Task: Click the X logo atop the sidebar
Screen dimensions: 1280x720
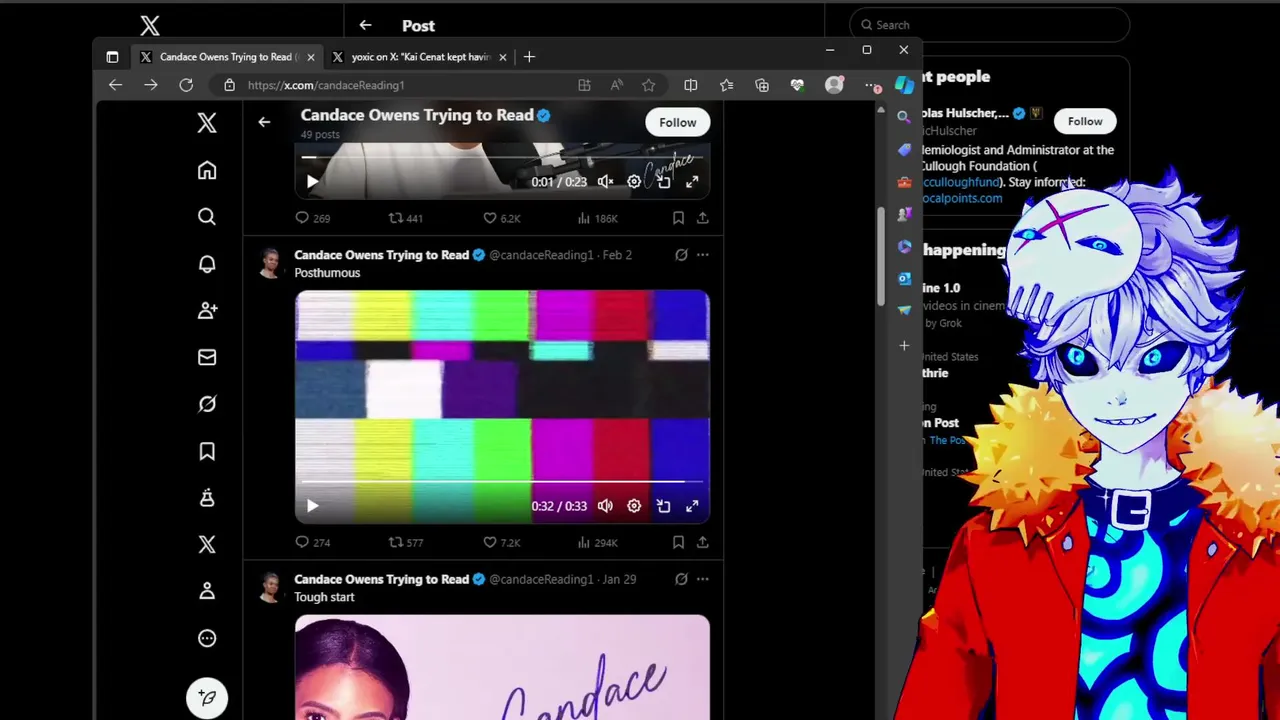Action: [207, 123]
